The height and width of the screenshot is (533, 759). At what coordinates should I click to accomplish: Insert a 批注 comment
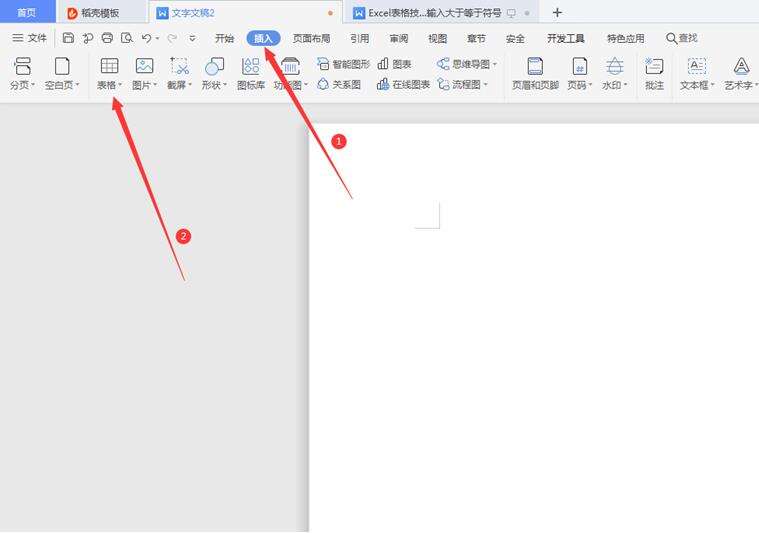pyautogui.click(x=654, y=73)
